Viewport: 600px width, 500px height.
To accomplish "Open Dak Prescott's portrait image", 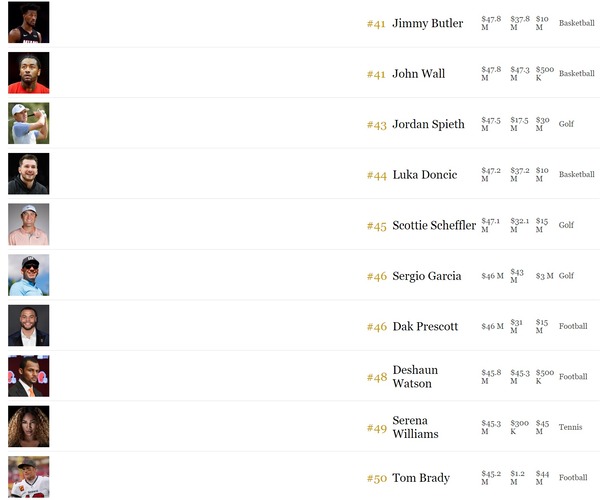I will pos(29,326).
